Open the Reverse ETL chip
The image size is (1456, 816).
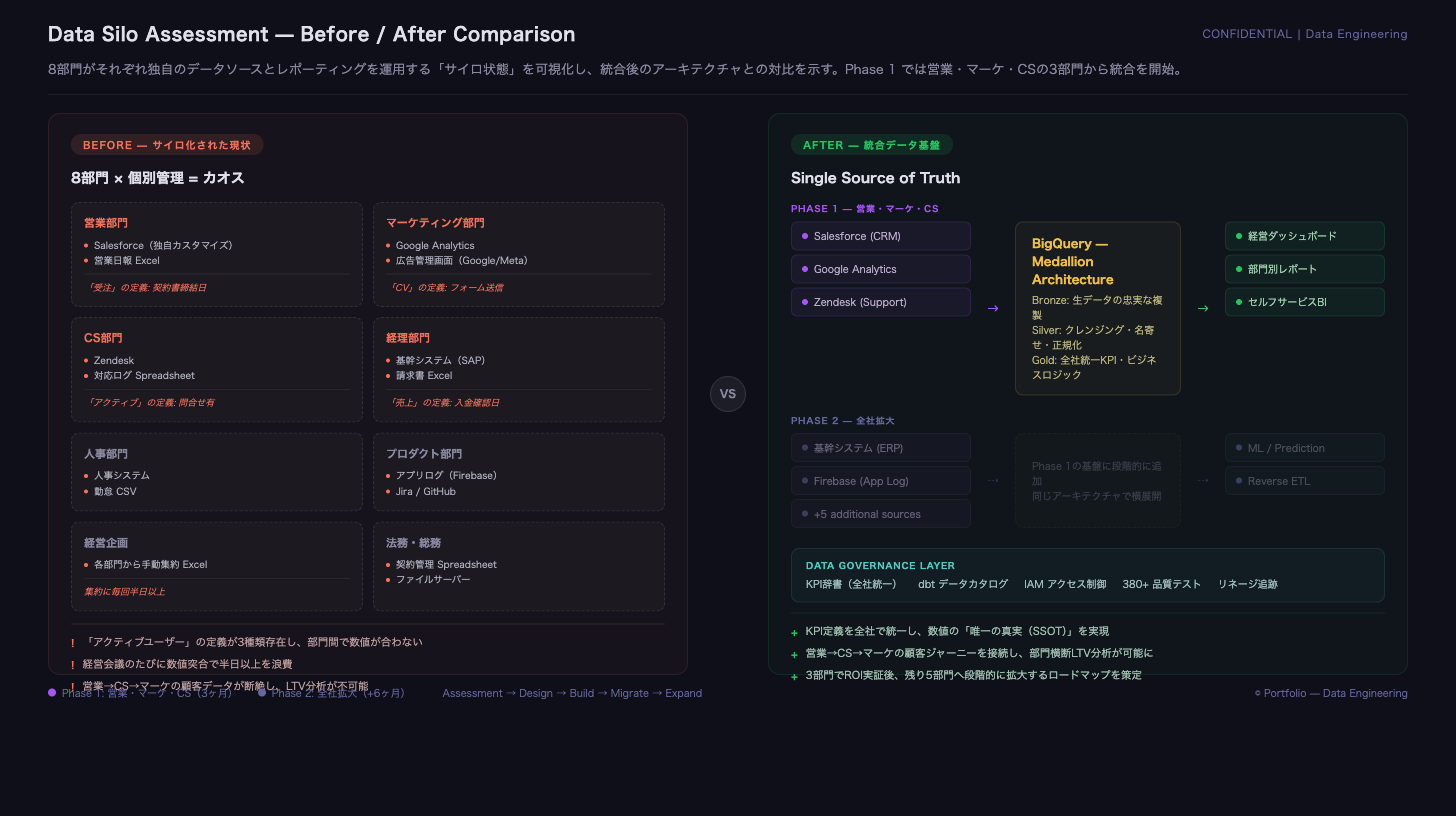click(1304, 481)
